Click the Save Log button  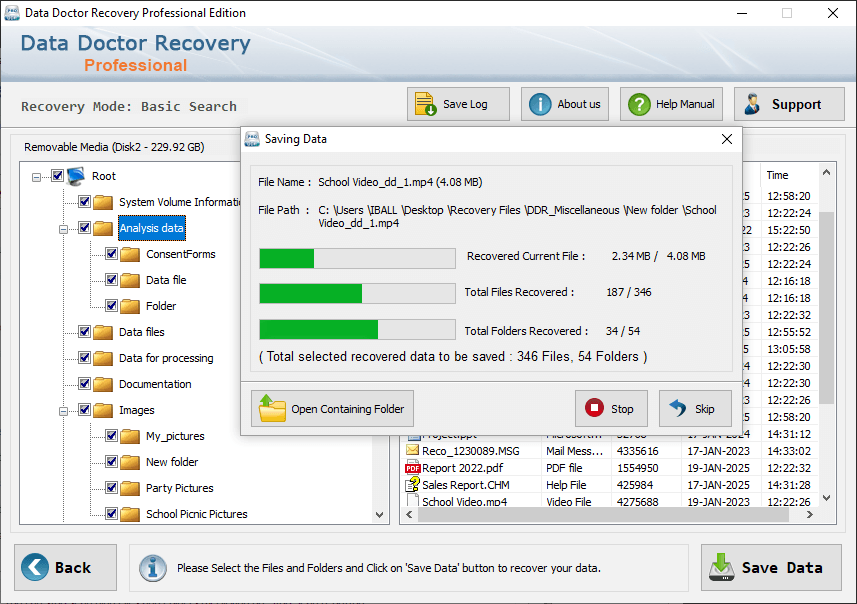458,104
